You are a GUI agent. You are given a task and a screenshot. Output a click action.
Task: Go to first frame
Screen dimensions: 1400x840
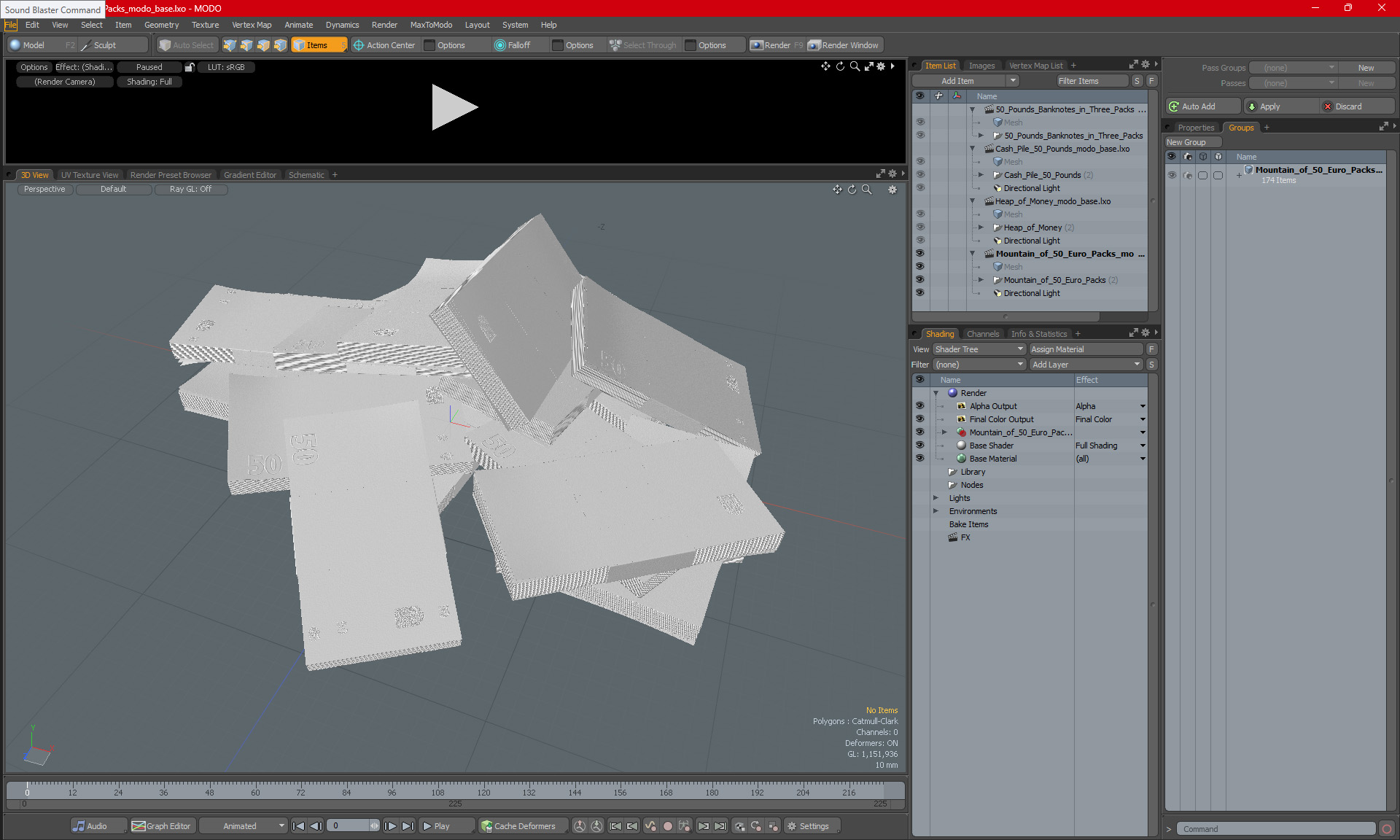[298, 826]
